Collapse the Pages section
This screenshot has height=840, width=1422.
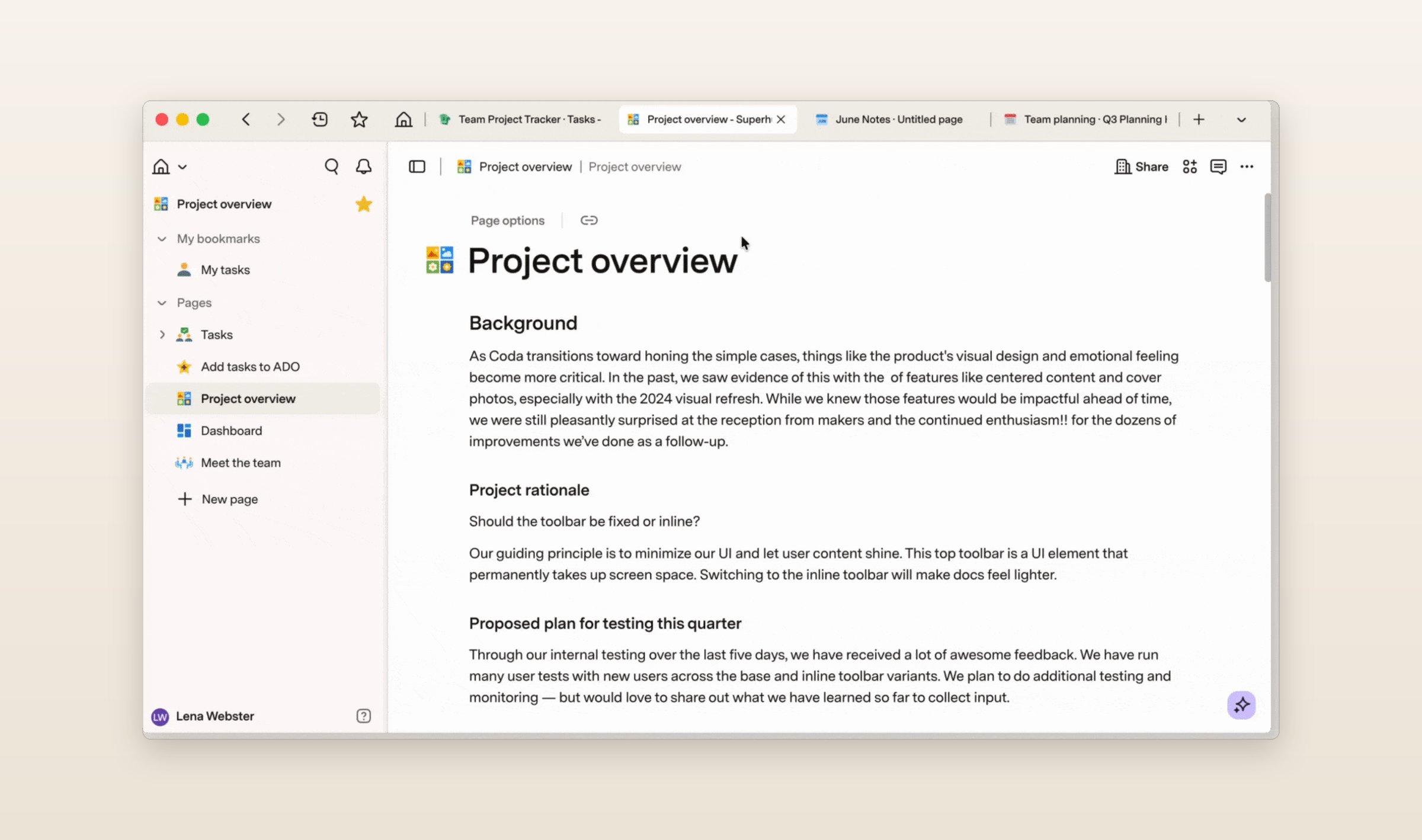click(162, 303)
